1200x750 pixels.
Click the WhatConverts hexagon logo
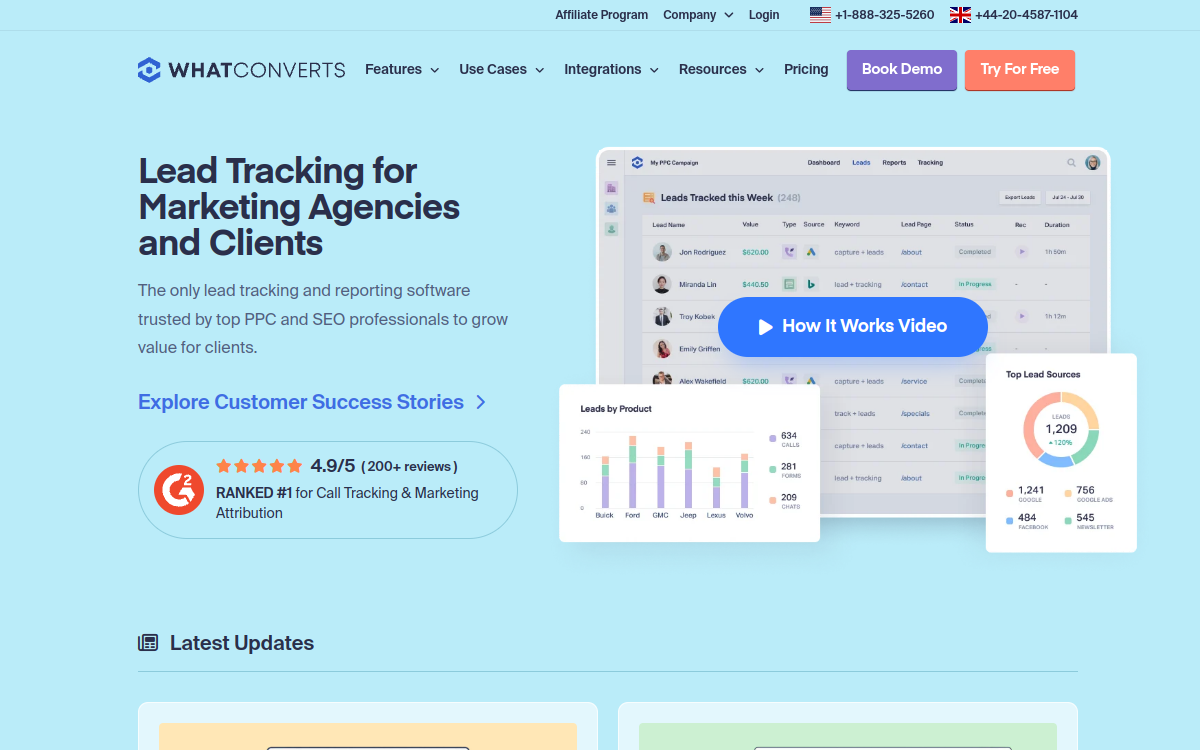point(149,70)
